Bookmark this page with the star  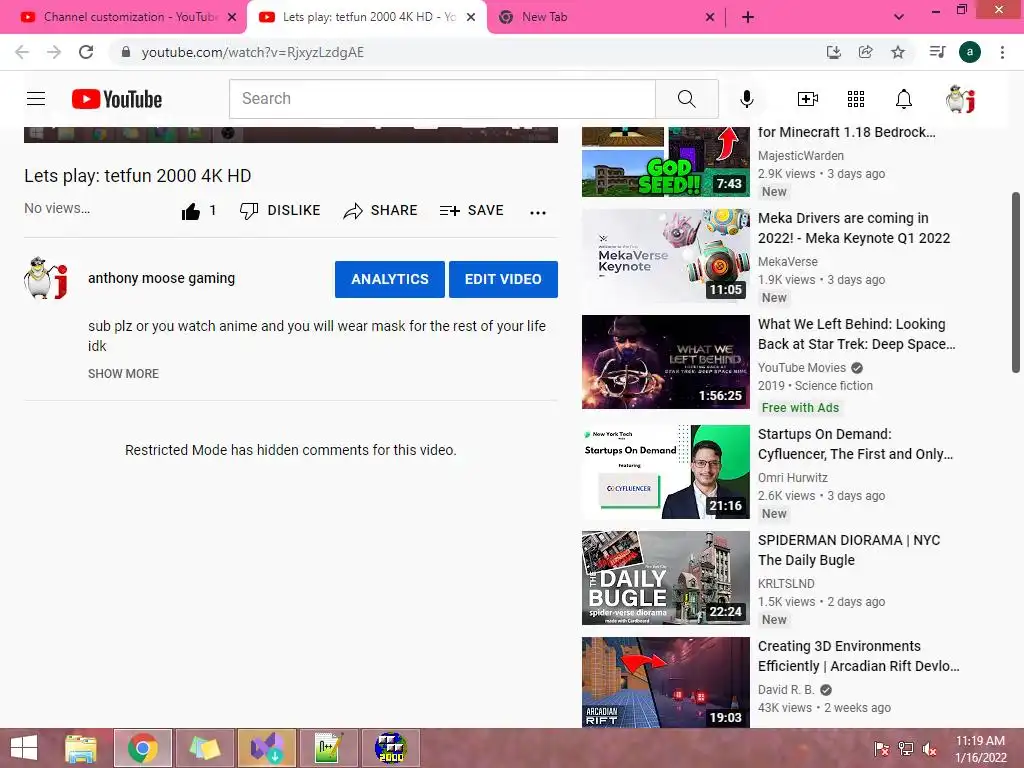(898, 52)
